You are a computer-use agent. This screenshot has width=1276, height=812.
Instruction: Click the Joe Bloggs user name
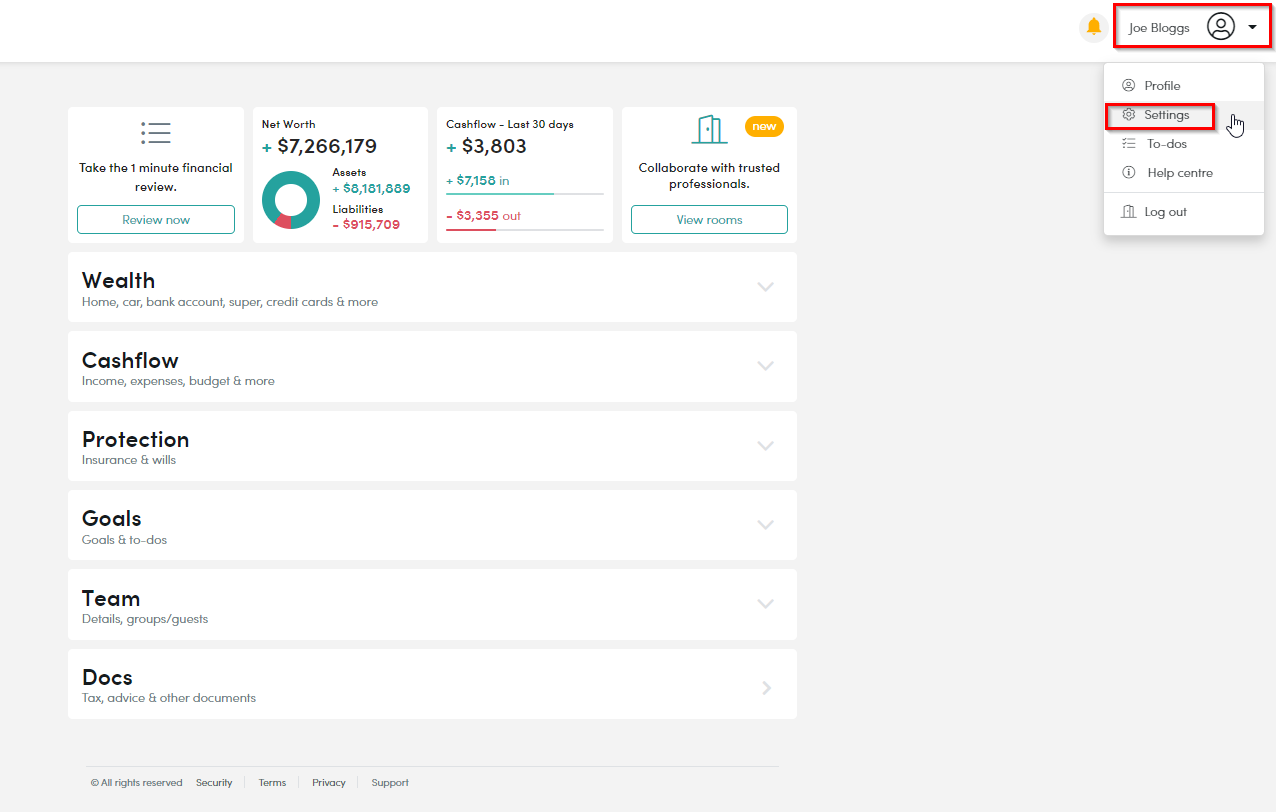click(x=1159, y=28)
